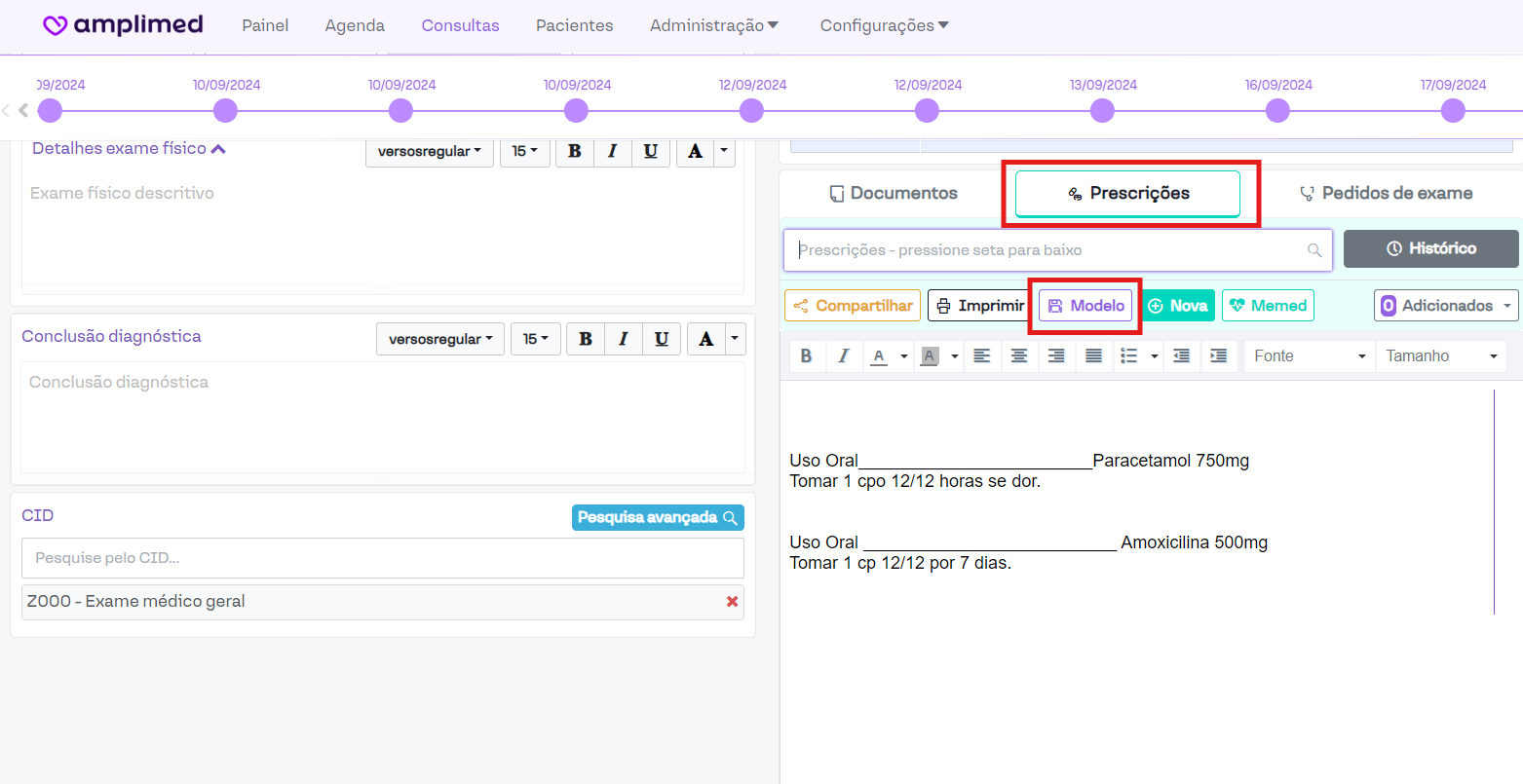
Task: Click the increase indent icon
Action: 1218,356
